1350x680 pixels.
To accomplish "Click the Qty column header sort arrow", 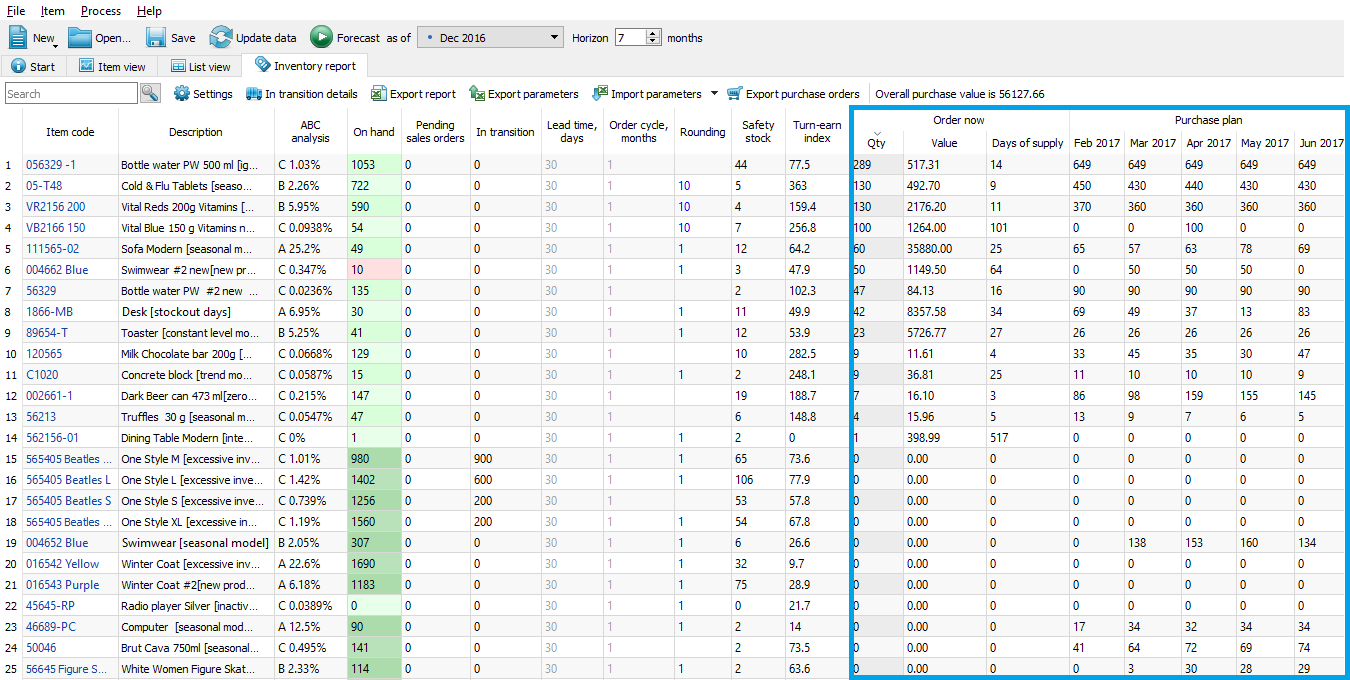I will point(877,133).
